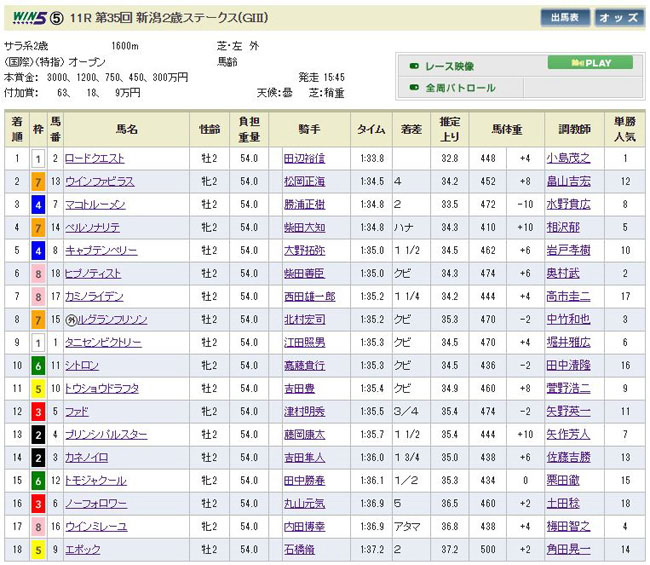
Task: Click the green arrow icon beside レース映像
Action: click(x=415, y=66)
